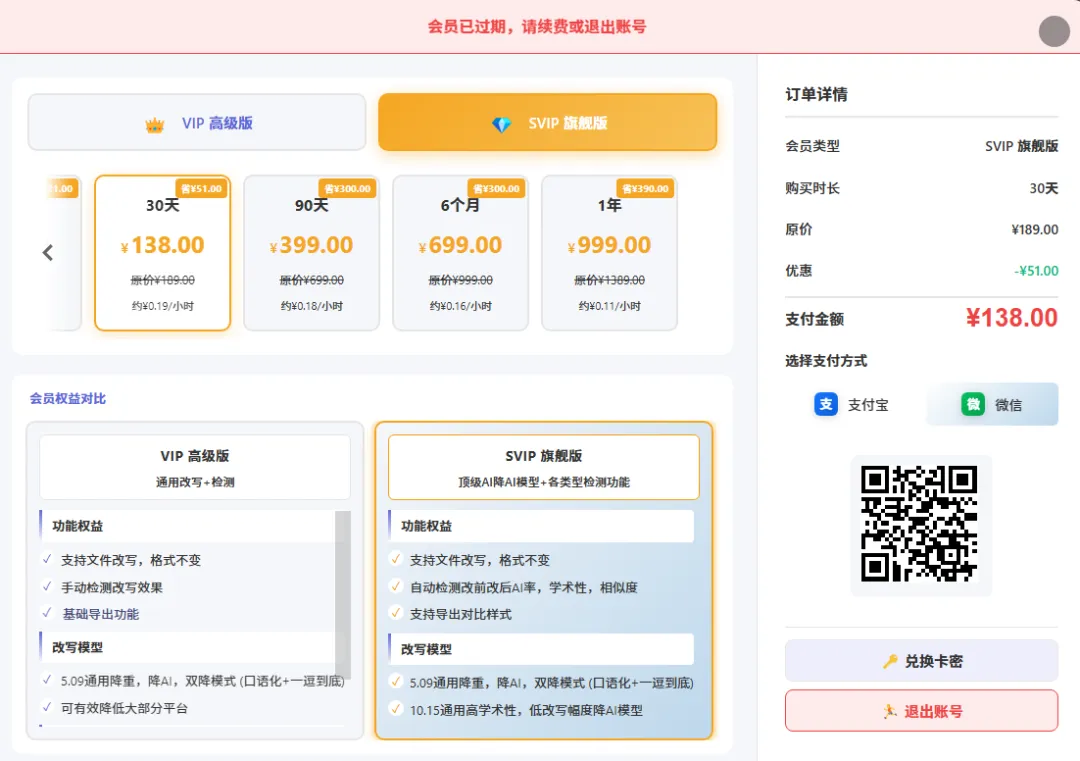This screenshot has width=1080, height=761.
Task: Choose the 1年 ¥999.00 plan card
Action: click(x=610, y=253)
